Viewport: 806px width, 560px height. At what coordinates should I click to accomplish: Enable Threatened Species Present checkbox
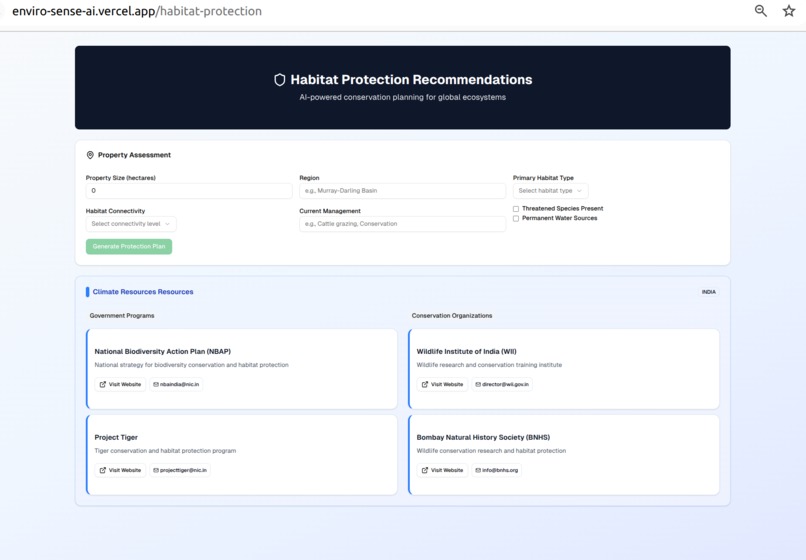coord(516,209)
